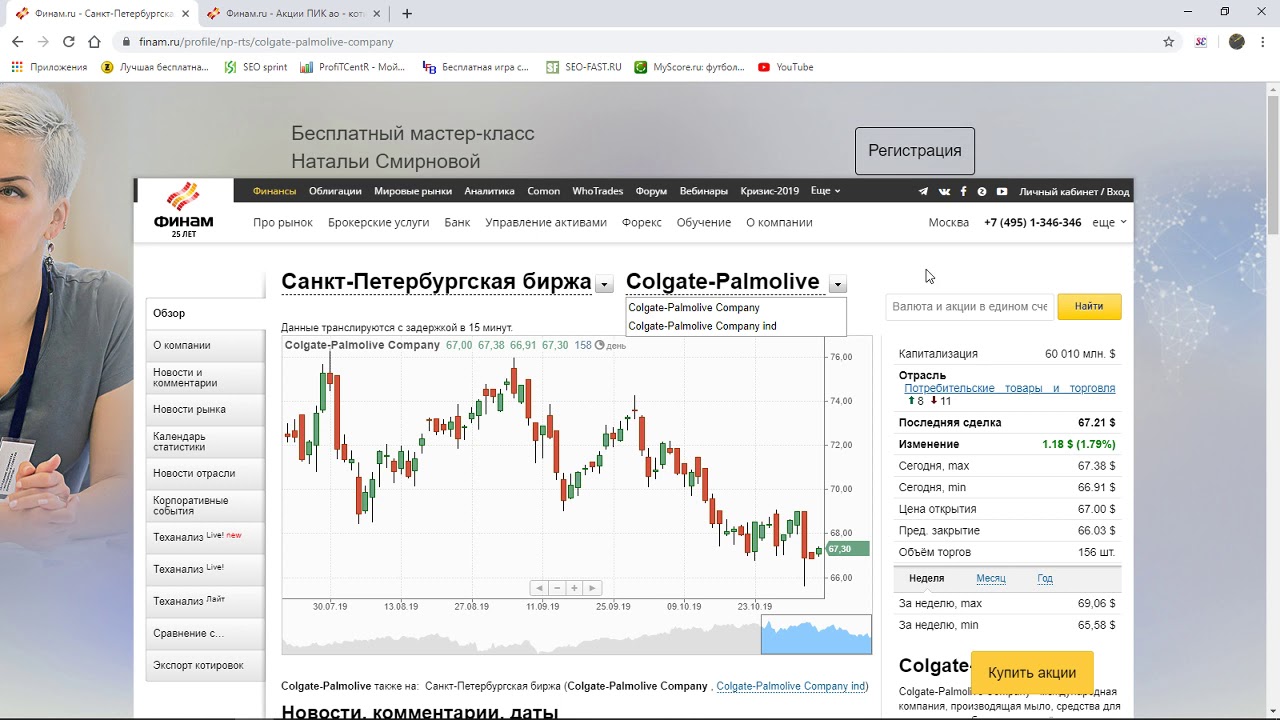
Task: Switch to the Месяц stats tab
Action: [x=991, y=578]
